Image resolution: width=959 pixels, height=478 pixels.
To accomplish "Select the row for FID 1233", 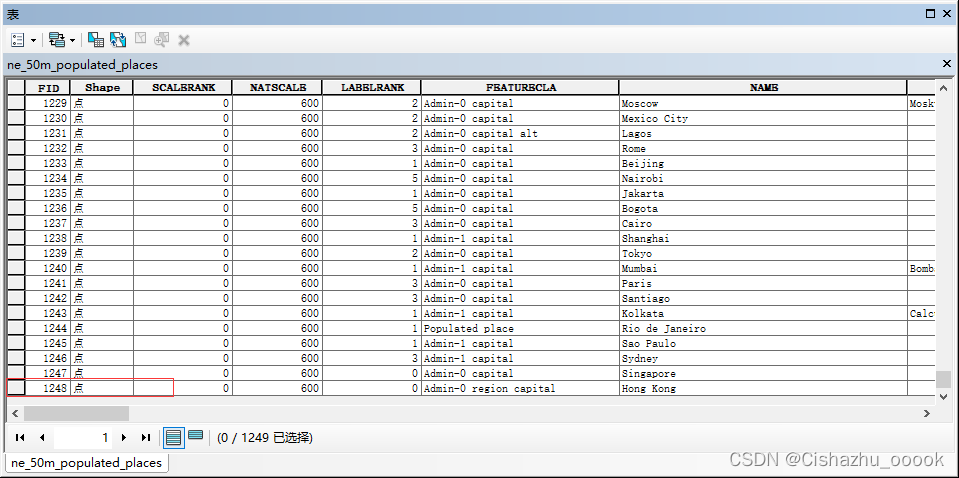I will [16, 163].
